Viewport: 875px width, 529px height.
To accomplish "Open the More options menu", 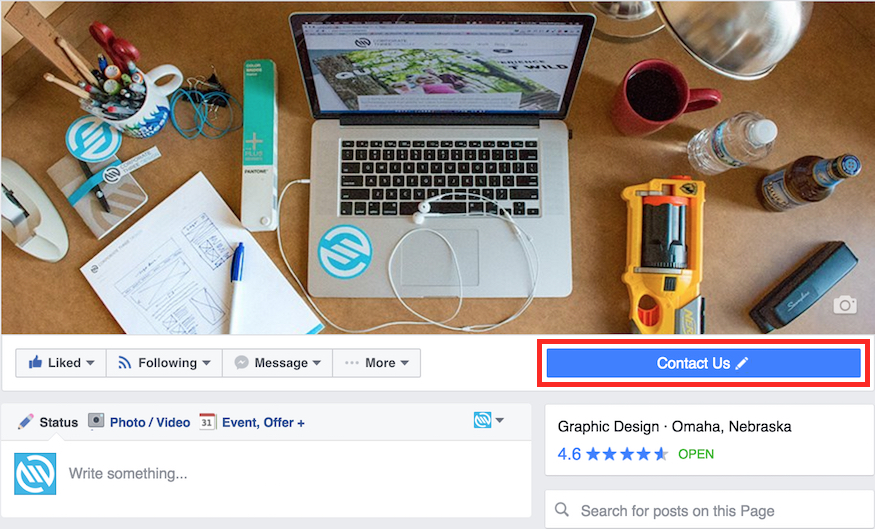I will pyautogui.click(x=377, y=363).
